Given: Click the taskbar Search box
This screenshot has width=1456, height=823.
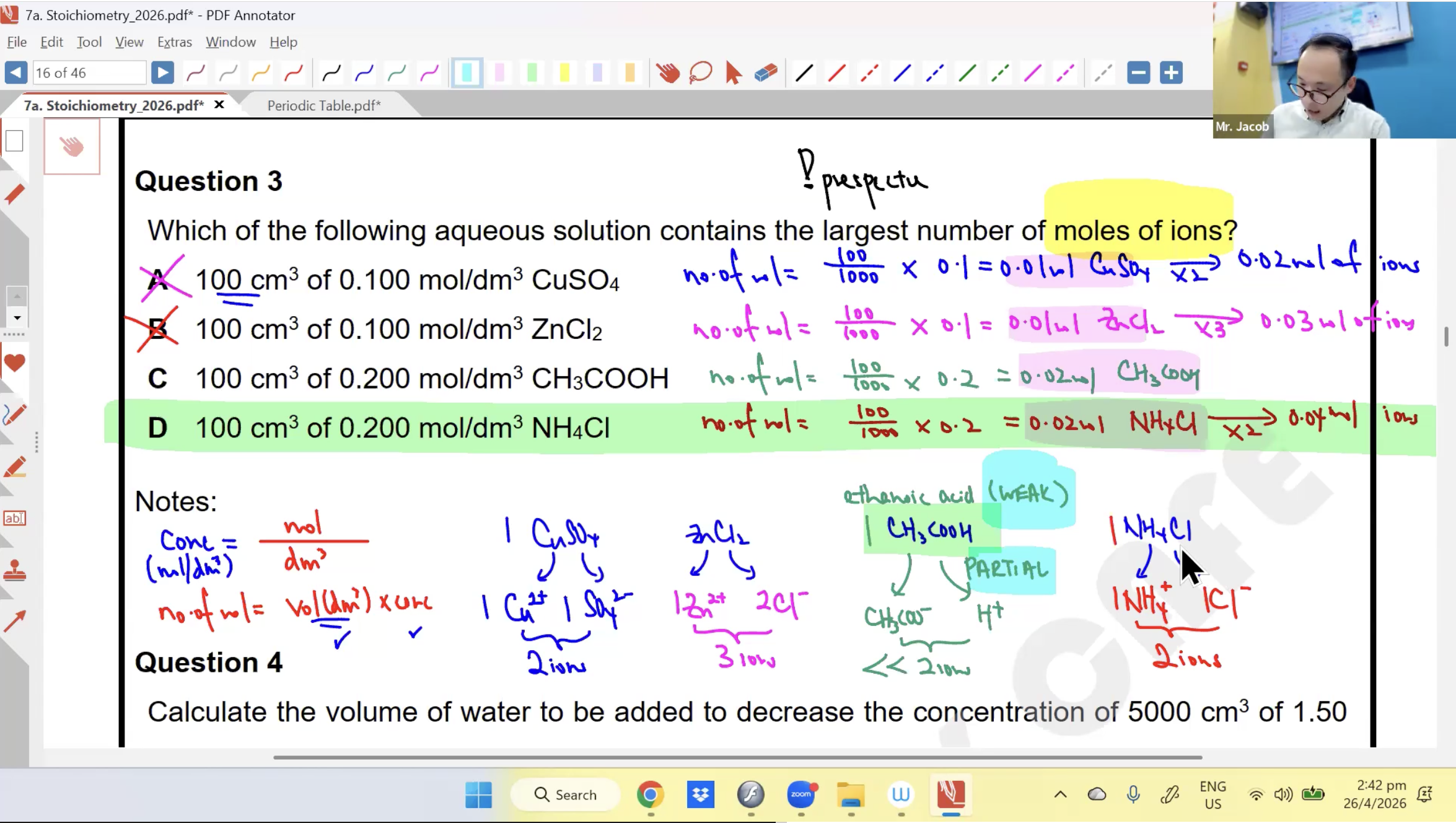Looking at the screenshot, I should pyautogui.click(x=565, y=794).
